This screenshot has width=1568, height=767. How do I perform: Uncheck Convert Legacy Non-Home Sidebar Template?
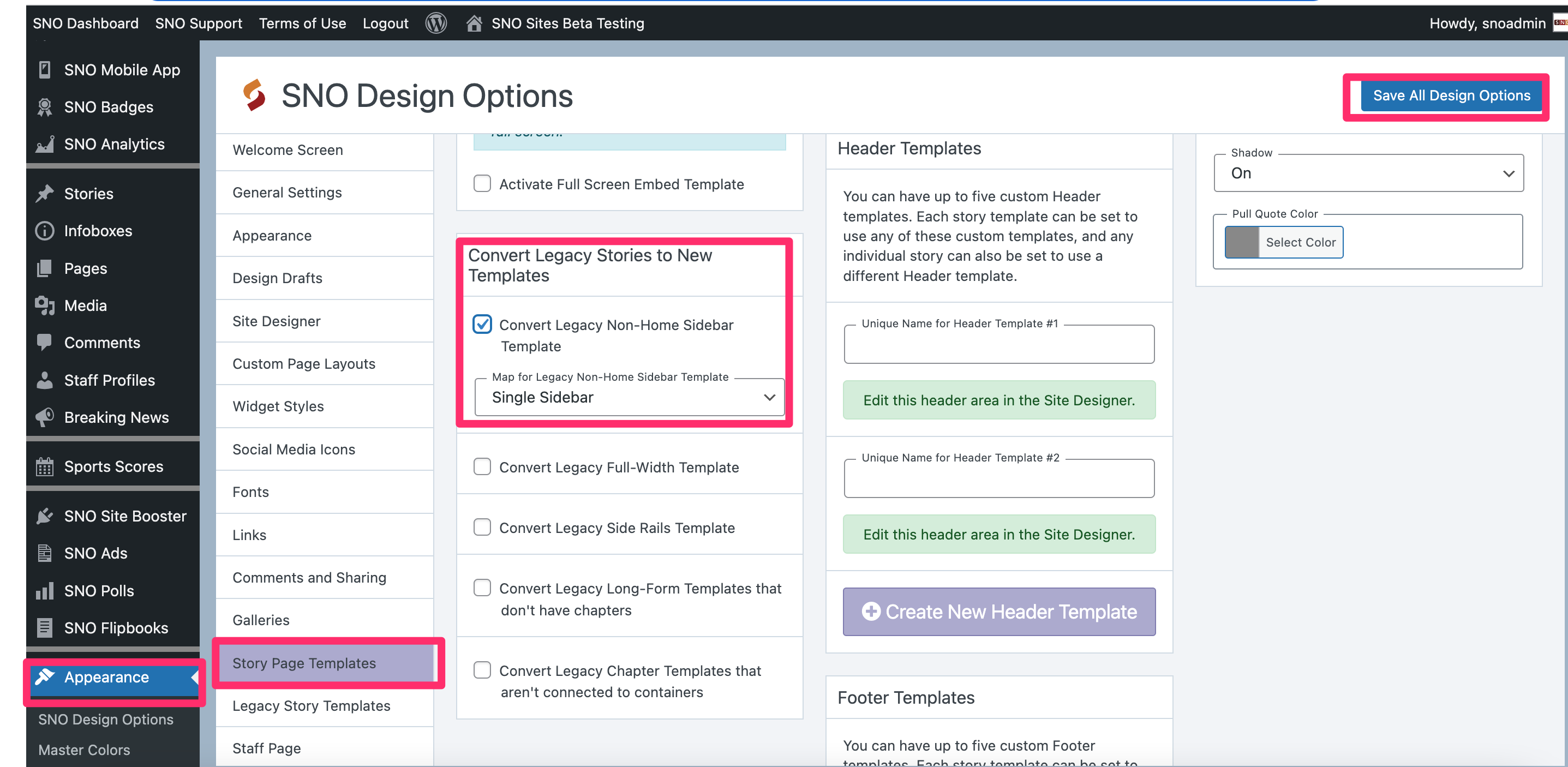482,325
